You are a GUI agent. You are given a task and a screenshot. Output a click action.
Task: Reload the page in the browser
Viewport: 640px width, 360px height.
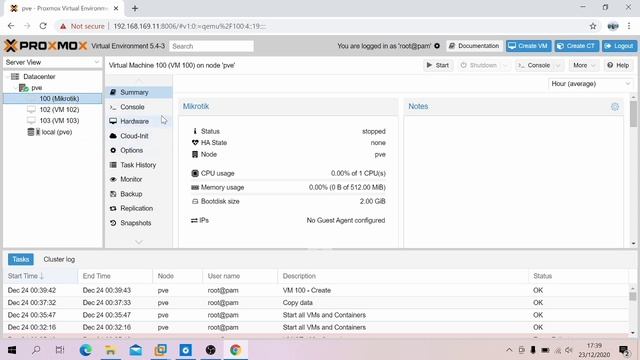[43, 26]
